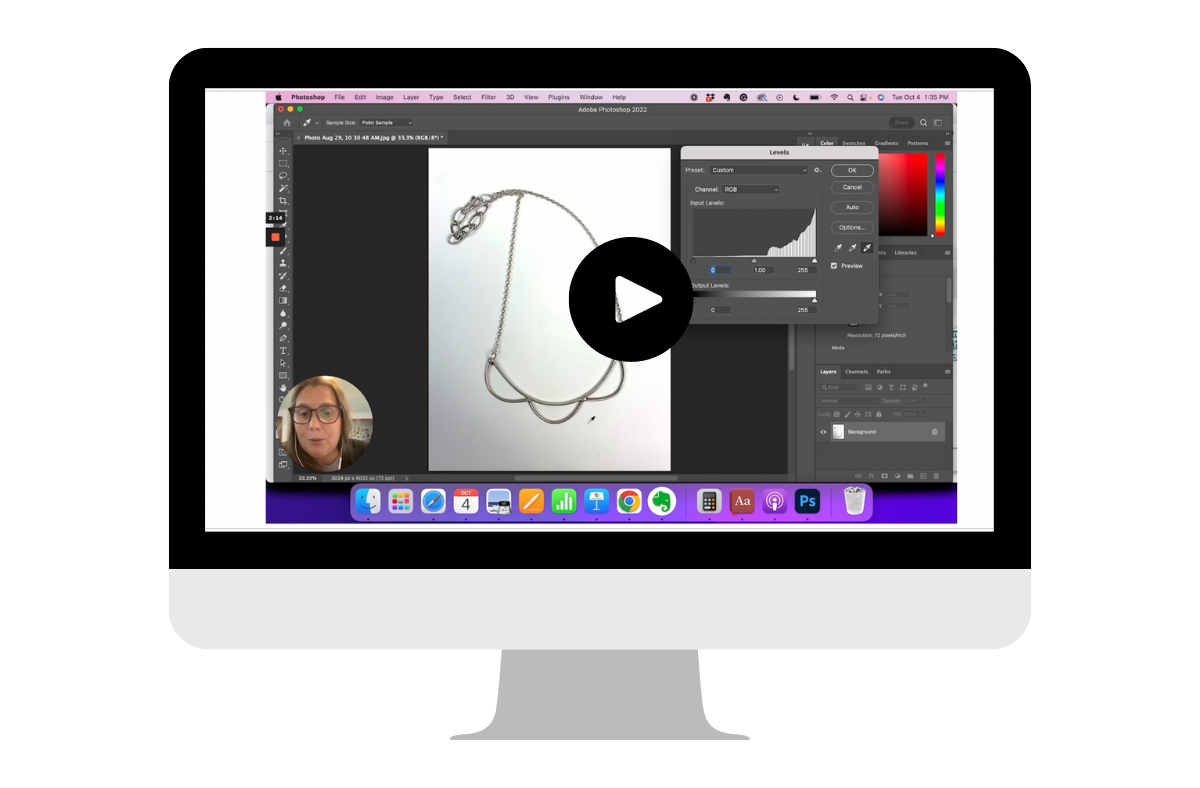This screenshot has height=788, width=1200.
Task: Uncheck the Preview checkbox in Levels
Action: pos(834,266)
